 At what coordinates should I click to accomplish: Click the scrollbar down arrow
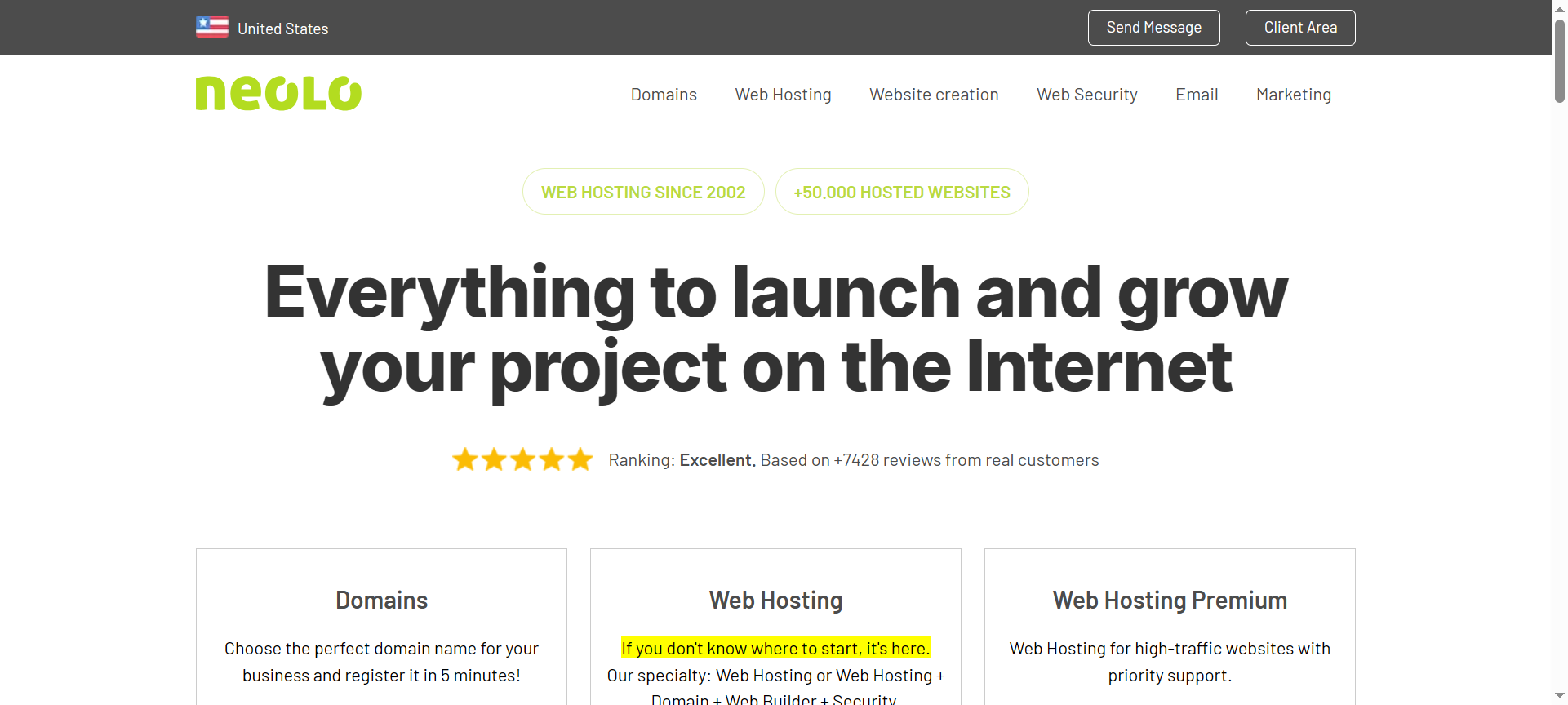coord(1559,696)
